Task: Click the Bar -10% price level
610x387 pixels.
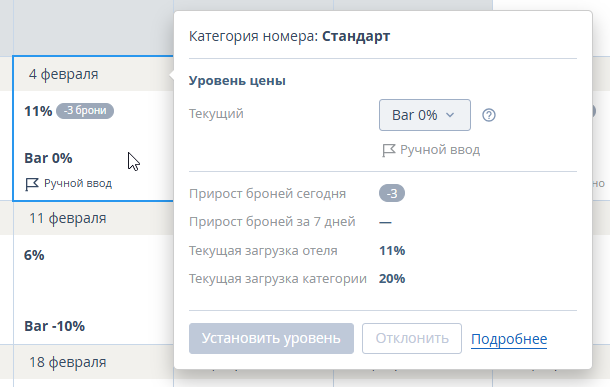Action: pyautogui.click(x=54, y=326)
